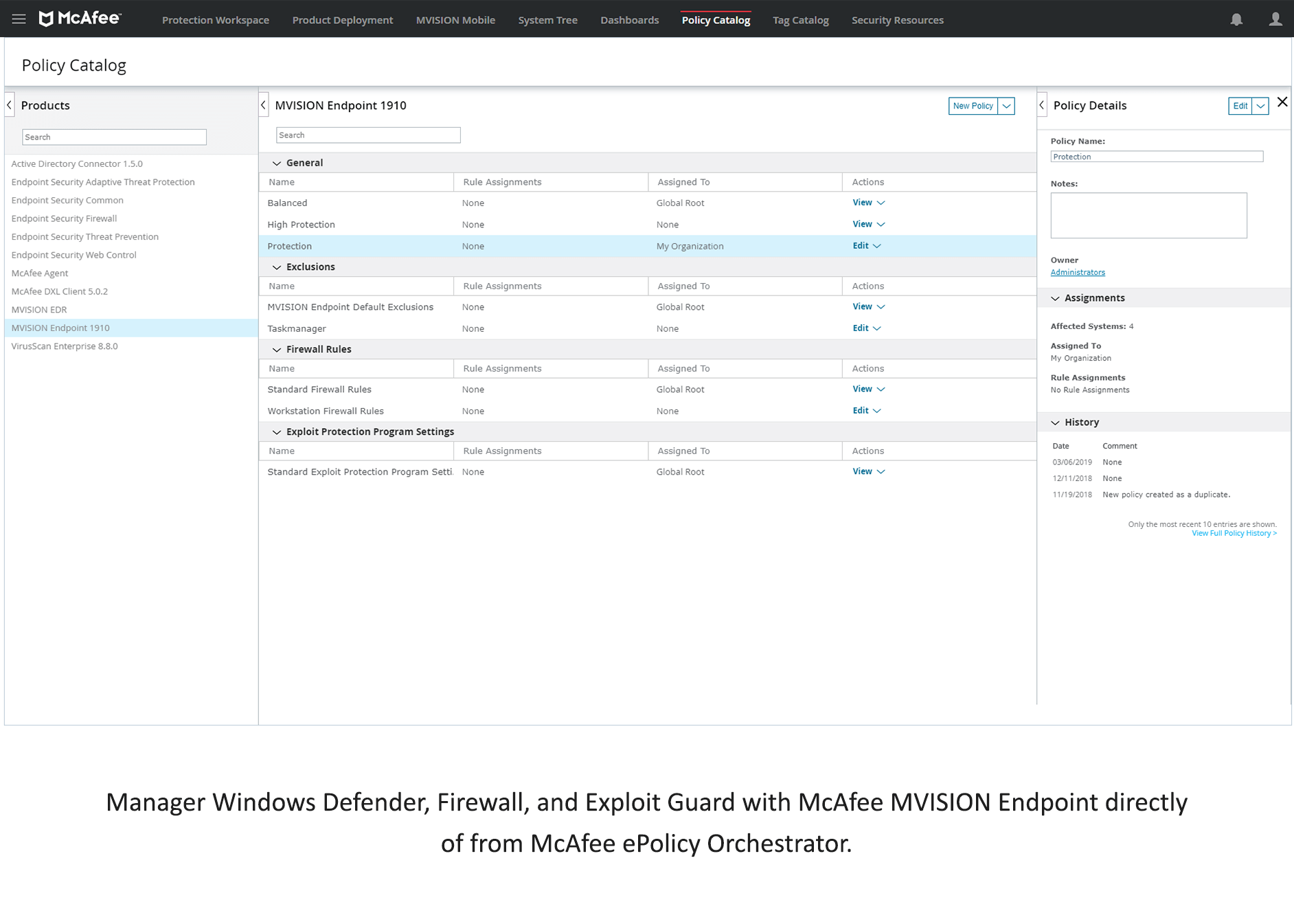Viewport: 1294px width, 924px height.
Task: Select the Policy Catalog tab
Action: tap(716, 20)
